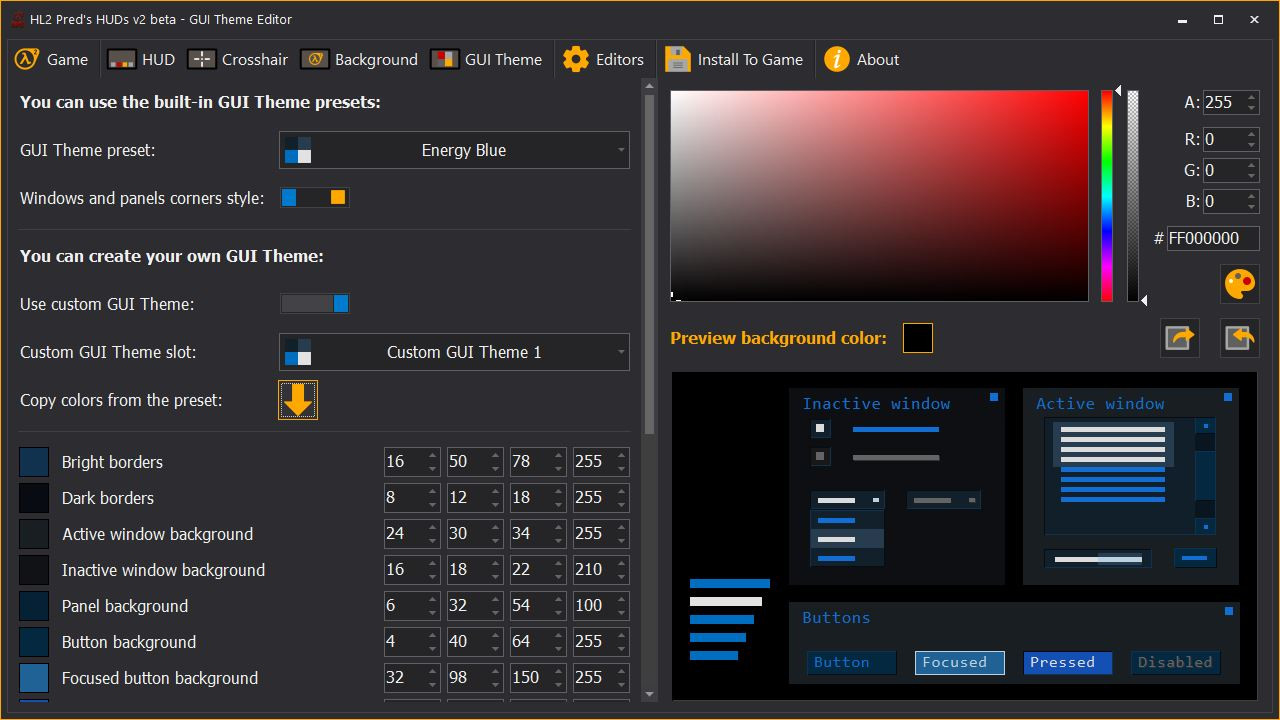Open Editors via the gear icon
Screen dimensions: 1280x720
click(576, 60)
